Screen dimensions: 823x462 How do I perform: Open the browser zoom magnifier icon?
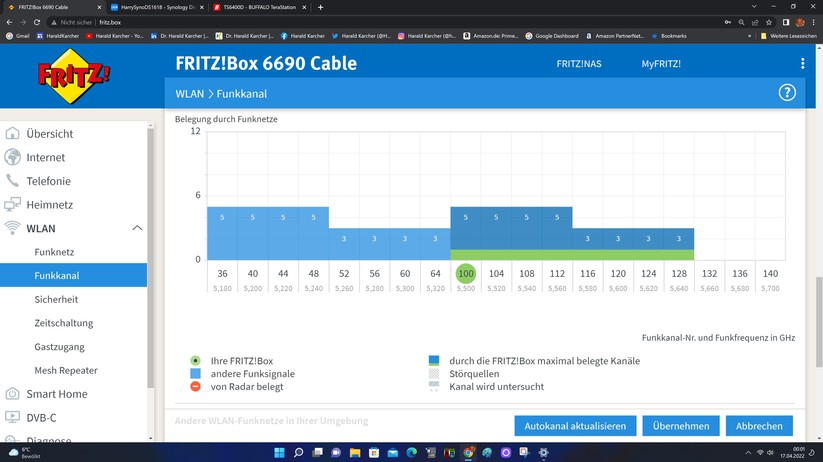(x=741, y=22)
